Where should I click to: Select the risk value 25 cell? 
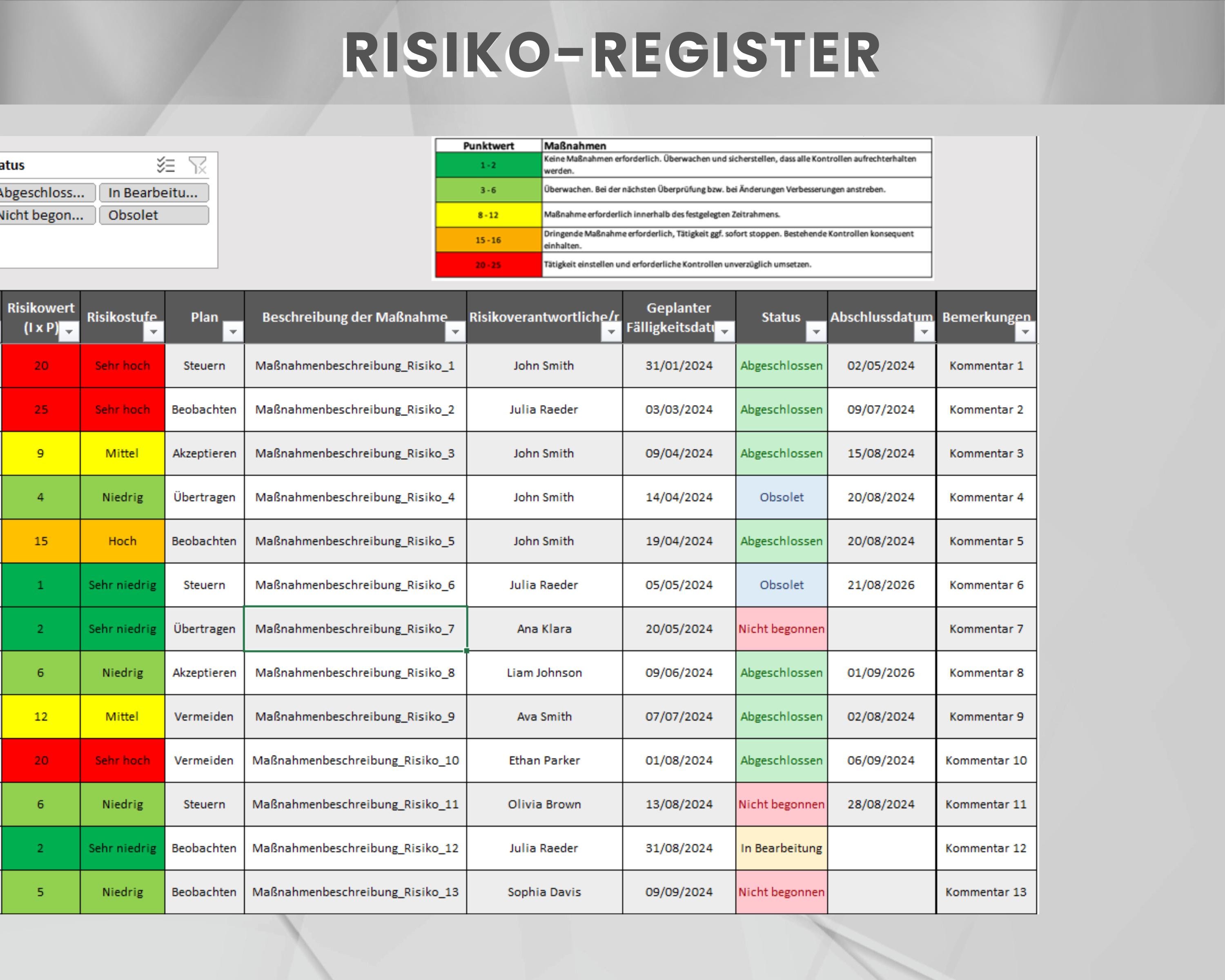(41, 410)
